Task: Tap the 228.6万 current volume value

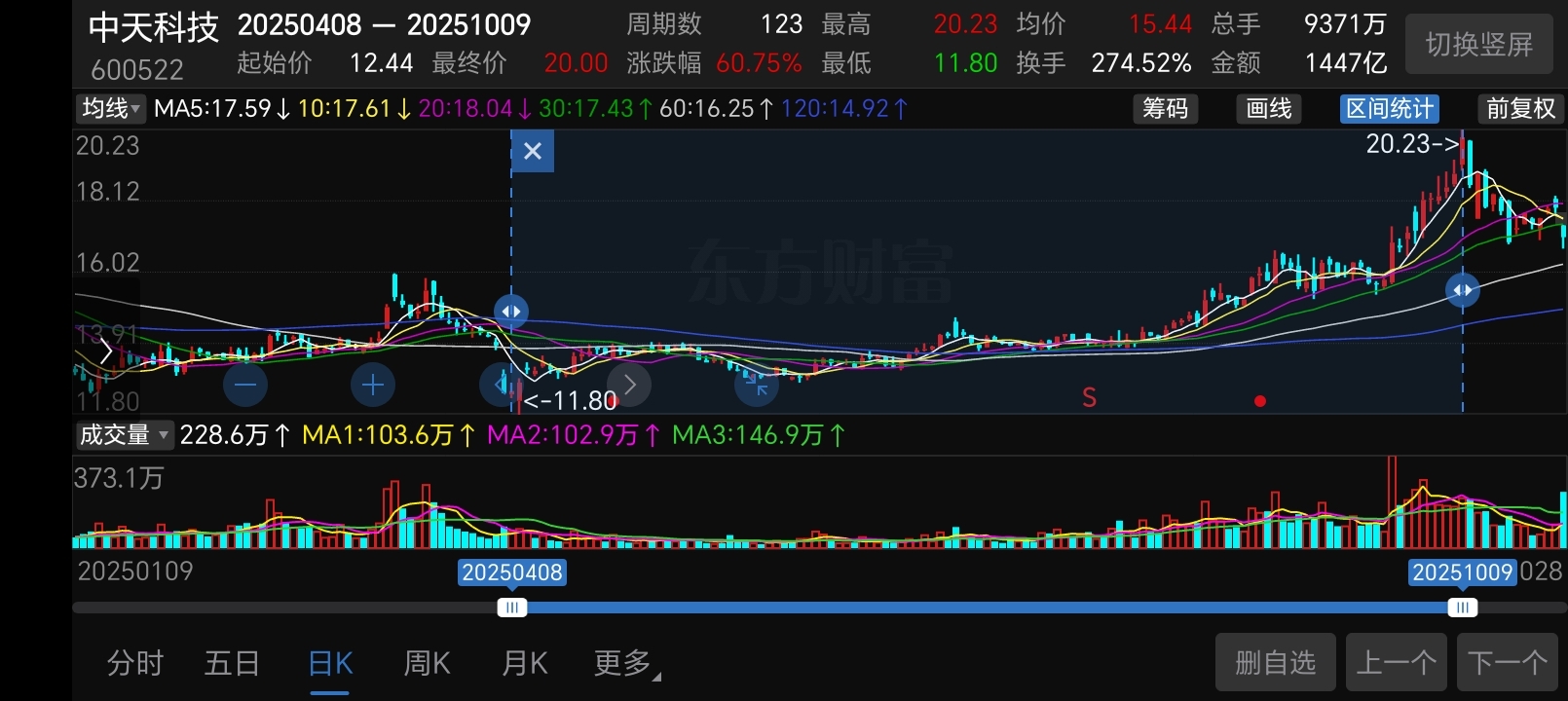Action: click(235, 434)
